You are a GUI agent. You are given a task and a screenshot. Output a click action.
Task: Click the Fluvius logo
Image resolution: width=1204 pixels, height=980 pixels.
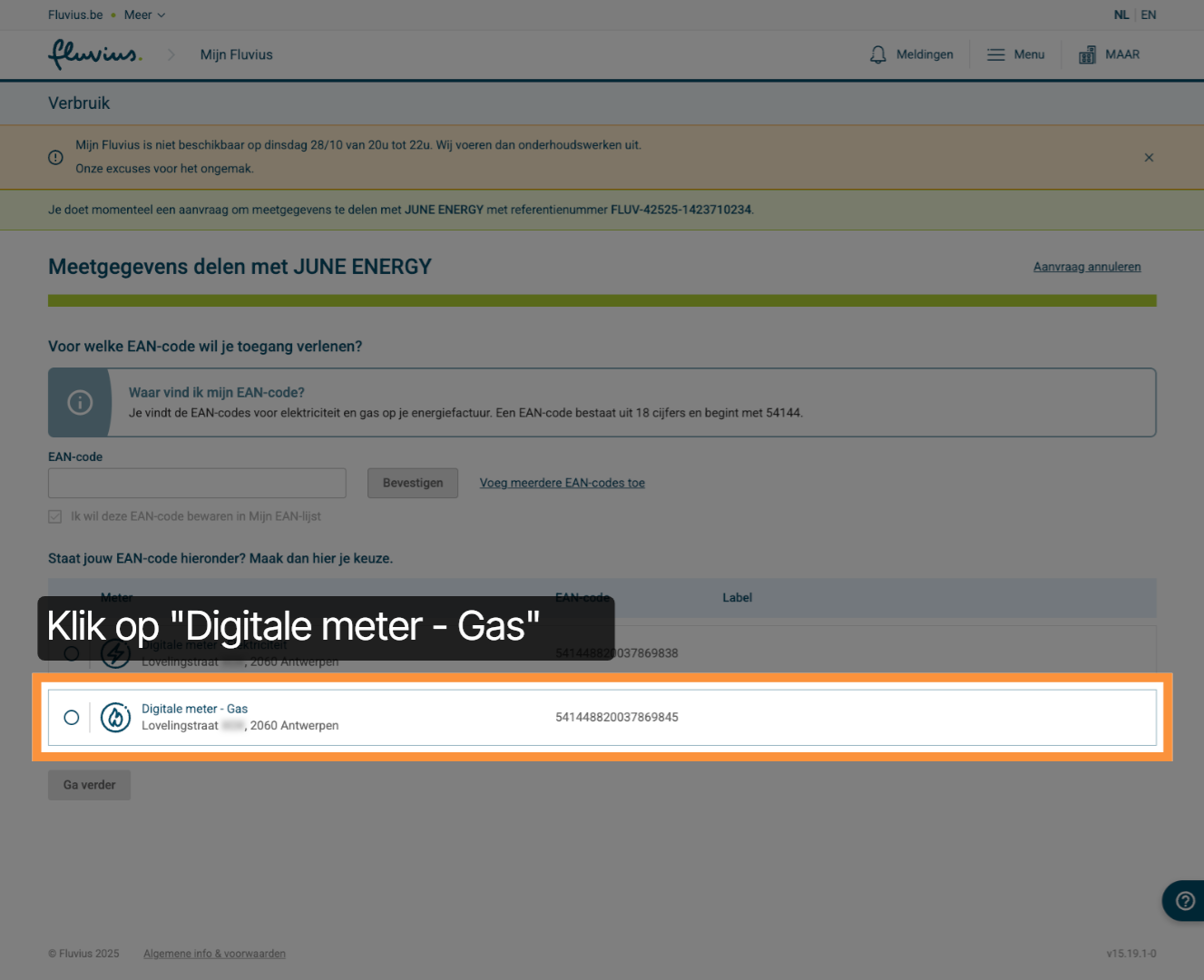pyautogui.click(x=94, y=54)
